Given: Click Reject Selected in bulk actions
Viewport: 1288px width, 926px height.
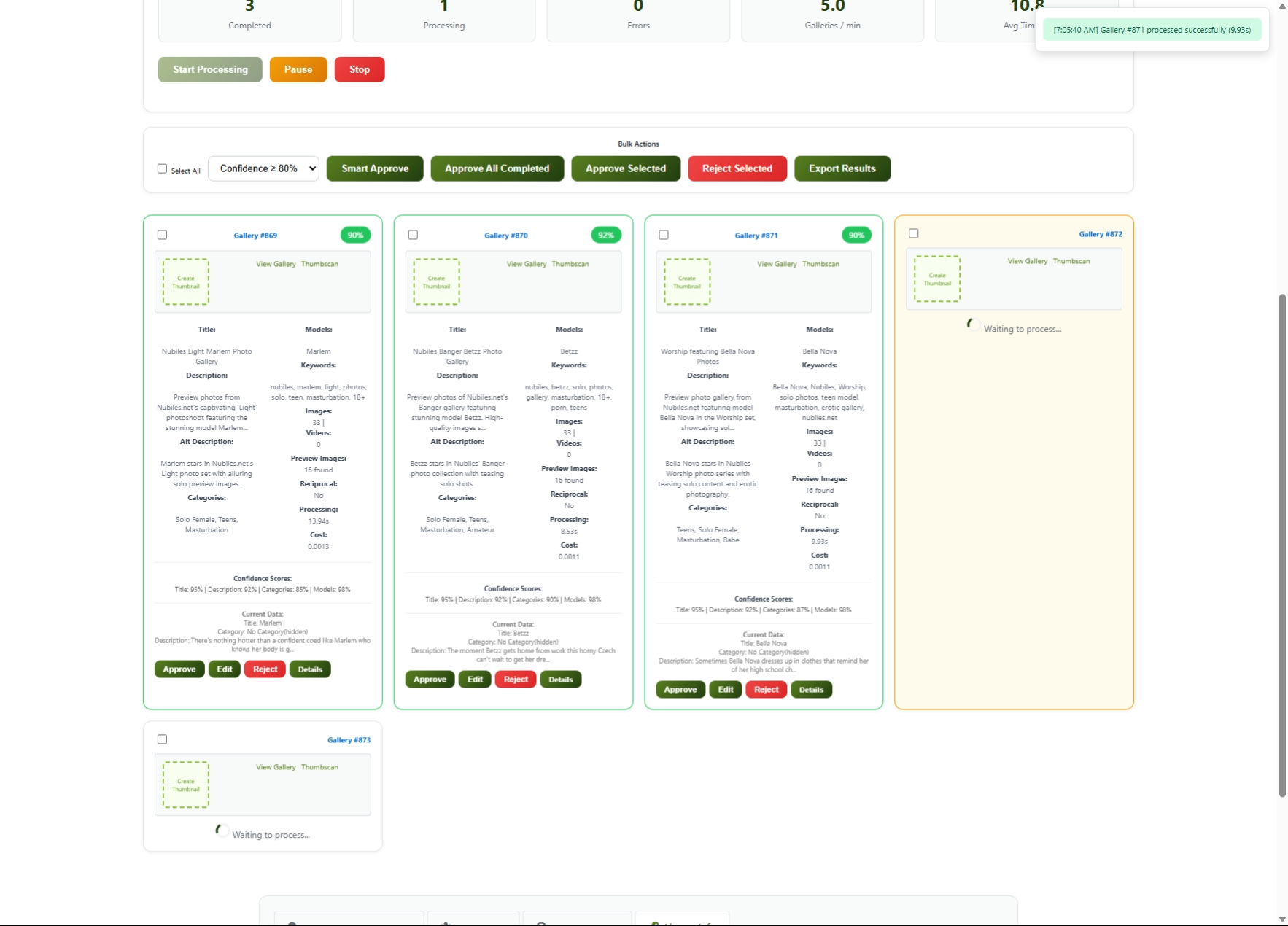Looking at the screenshot, I should coord(737,168).
